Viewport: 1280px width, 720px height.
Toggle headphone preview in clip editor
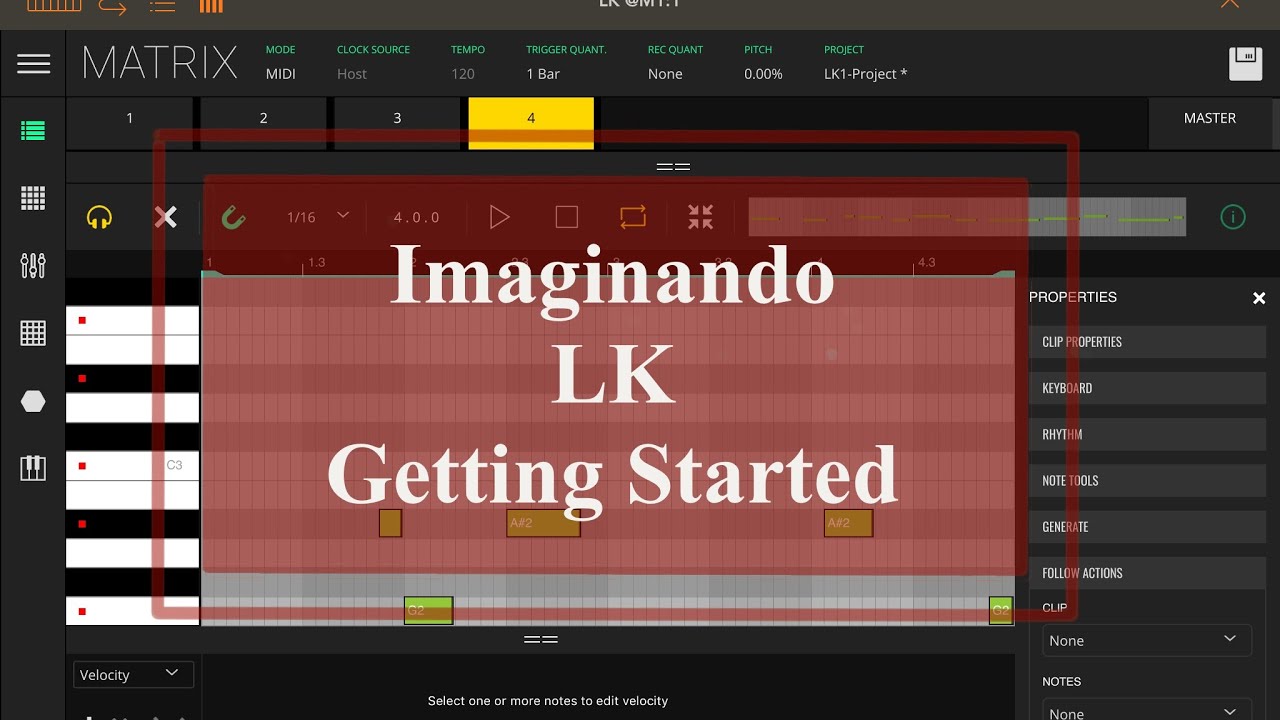click(99, 217)
